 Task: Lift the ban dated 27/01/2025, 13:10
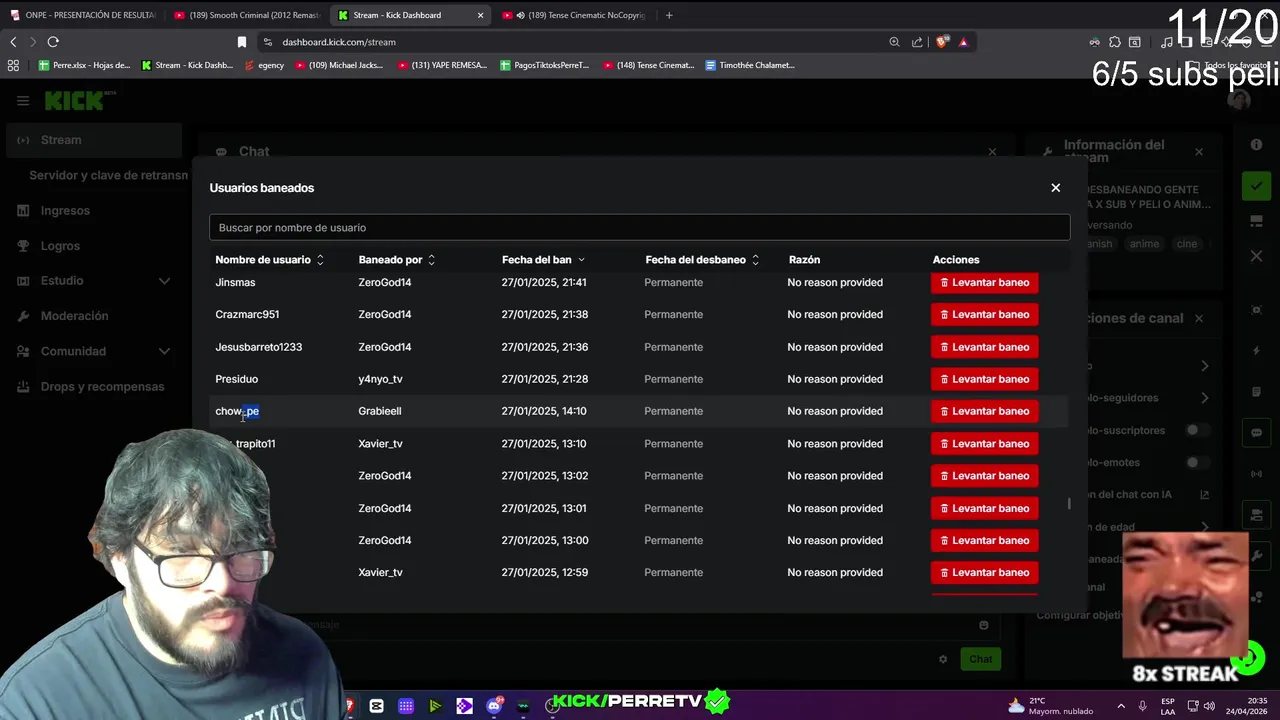(984, 444)
